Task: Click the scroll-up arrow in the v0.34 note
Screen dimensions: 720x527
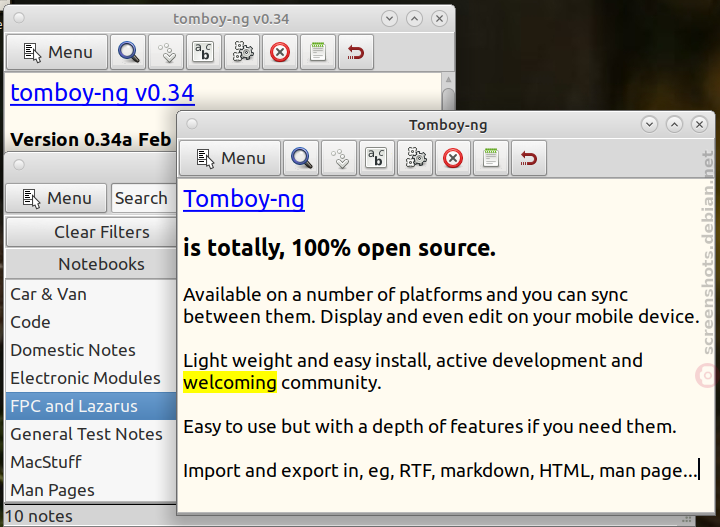Action: click(x=448, y=79)
